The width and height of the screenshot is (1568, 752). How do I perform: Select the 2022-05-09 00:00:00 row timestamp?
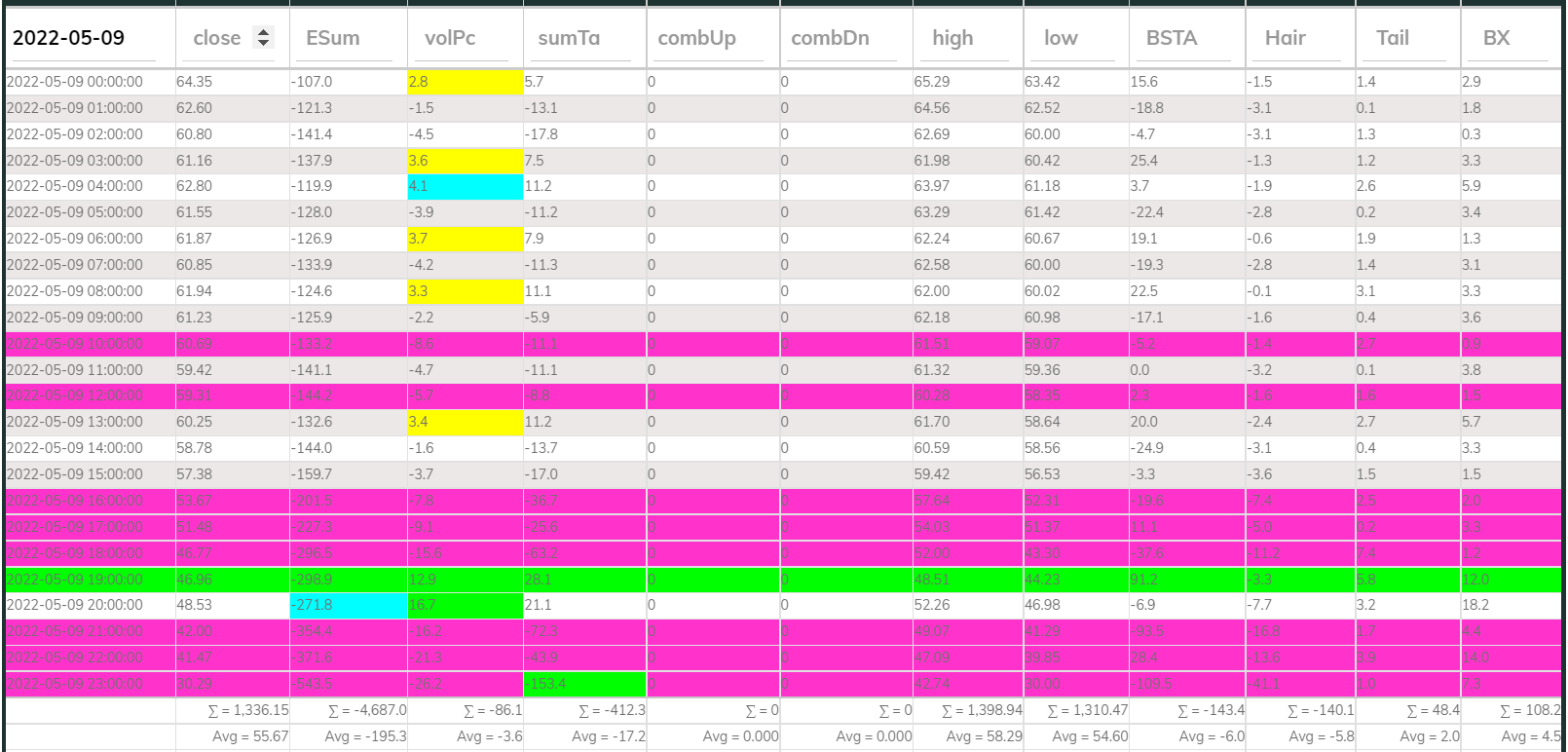click(x=75, y=82)
